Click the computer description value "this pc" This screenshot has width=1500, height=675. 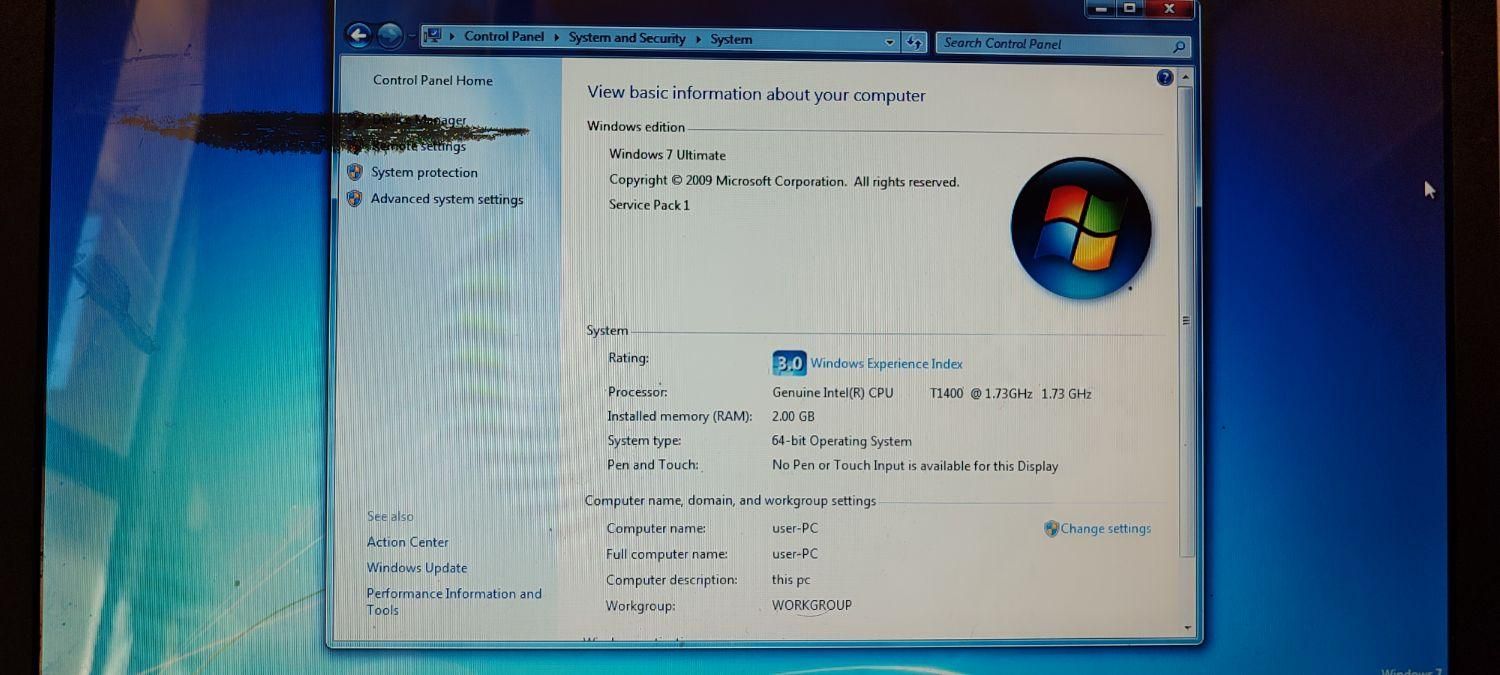[791, 580]
